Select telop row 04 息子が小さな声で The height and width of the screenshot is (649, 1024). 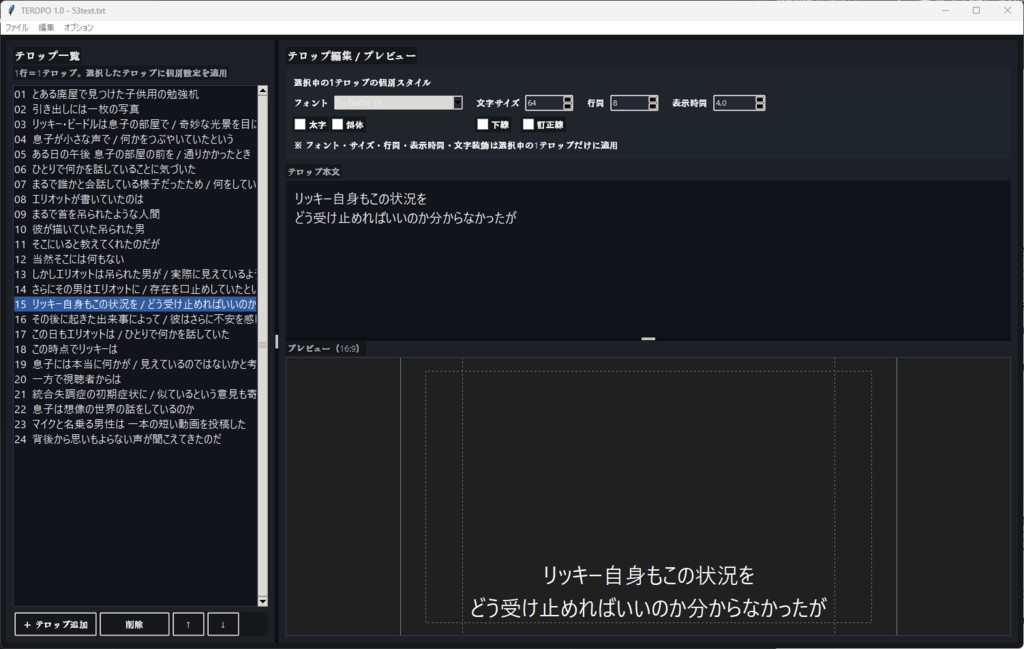(x=135, y=139)
